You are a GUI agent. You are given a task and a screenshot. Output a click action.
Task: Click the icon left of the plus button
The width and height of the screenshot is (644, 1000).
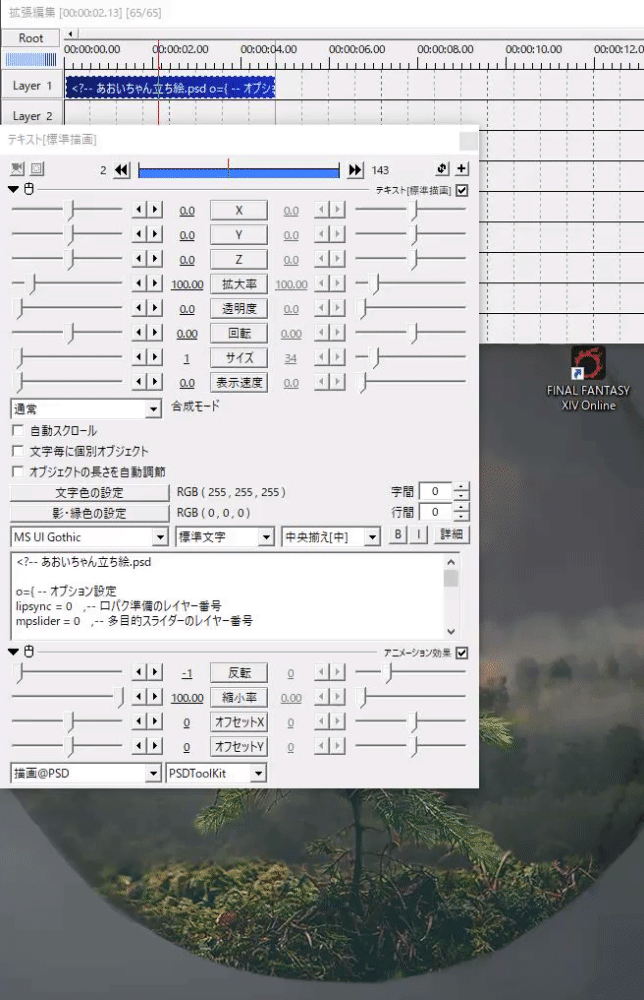tap(443, 169)
